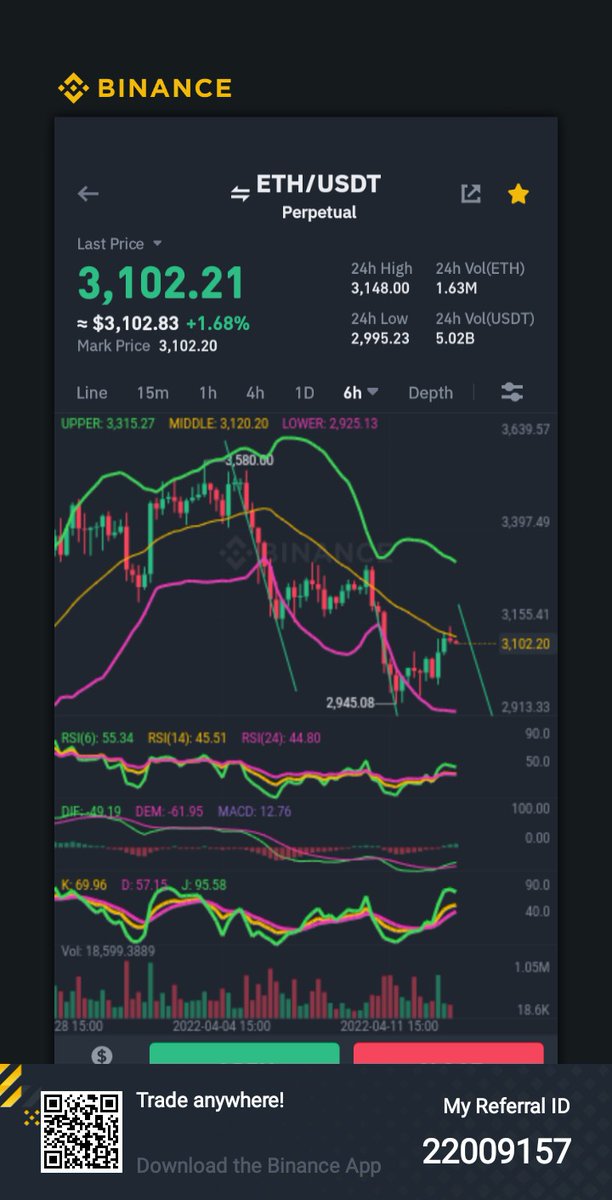Click the green buy button

[x=245, y=1053]
